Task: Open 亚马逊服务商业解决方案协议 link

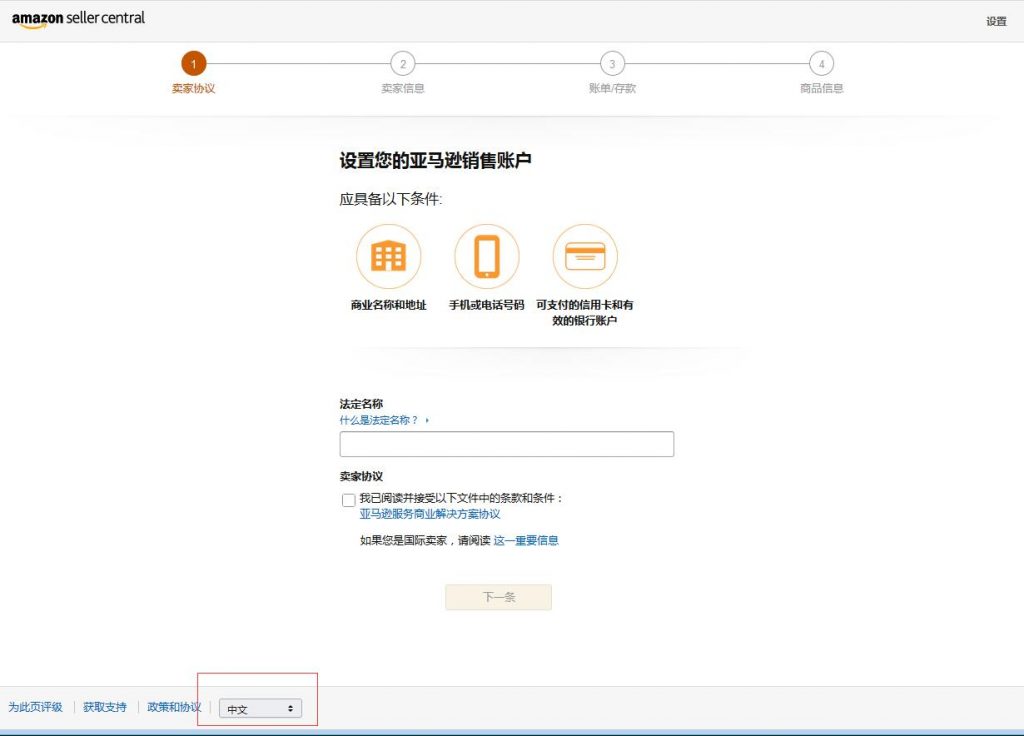Action: tap(430, 514)
